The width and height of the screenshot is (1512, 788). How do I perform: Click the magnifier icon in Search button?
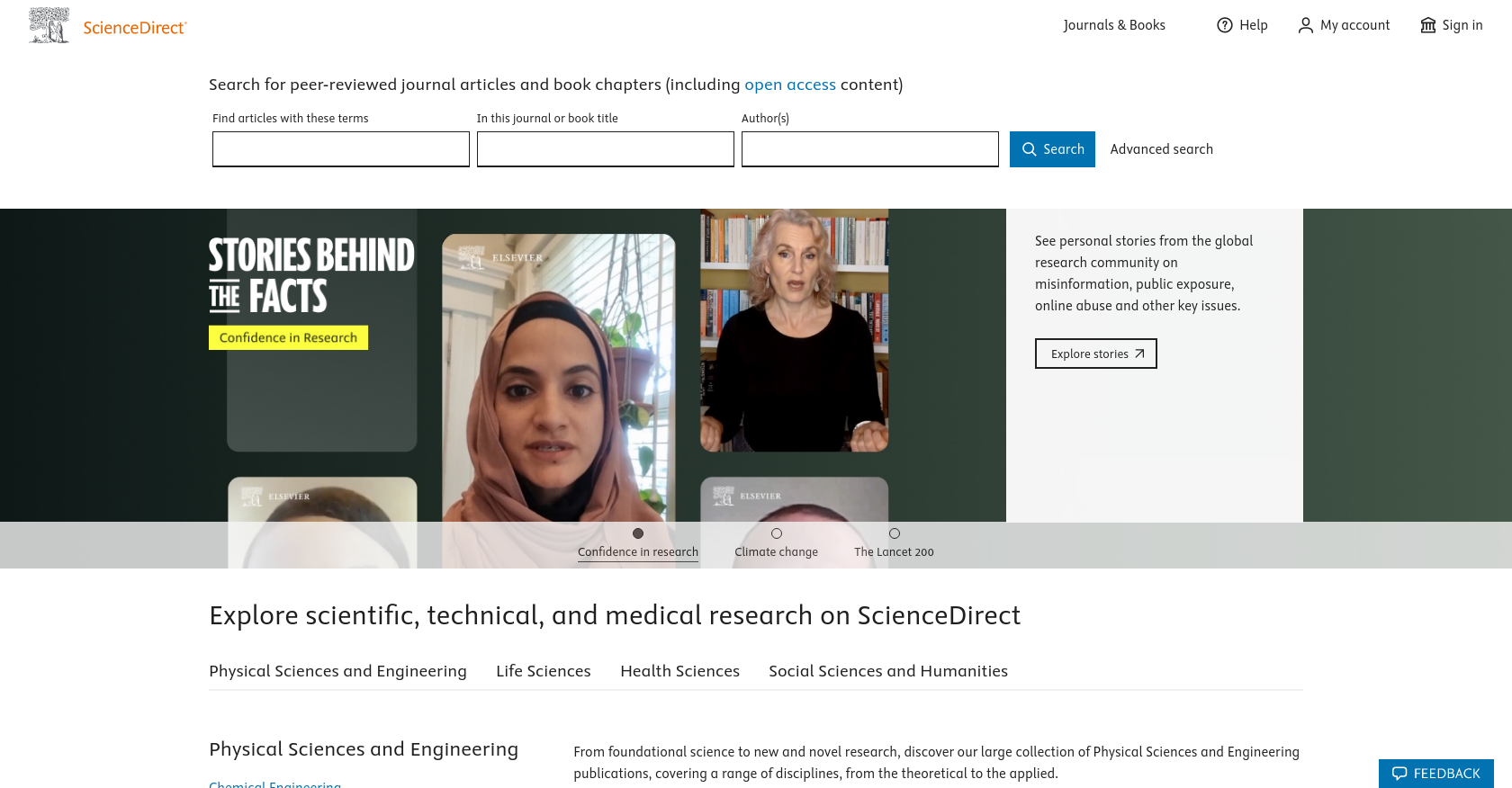pos(1030,149)
